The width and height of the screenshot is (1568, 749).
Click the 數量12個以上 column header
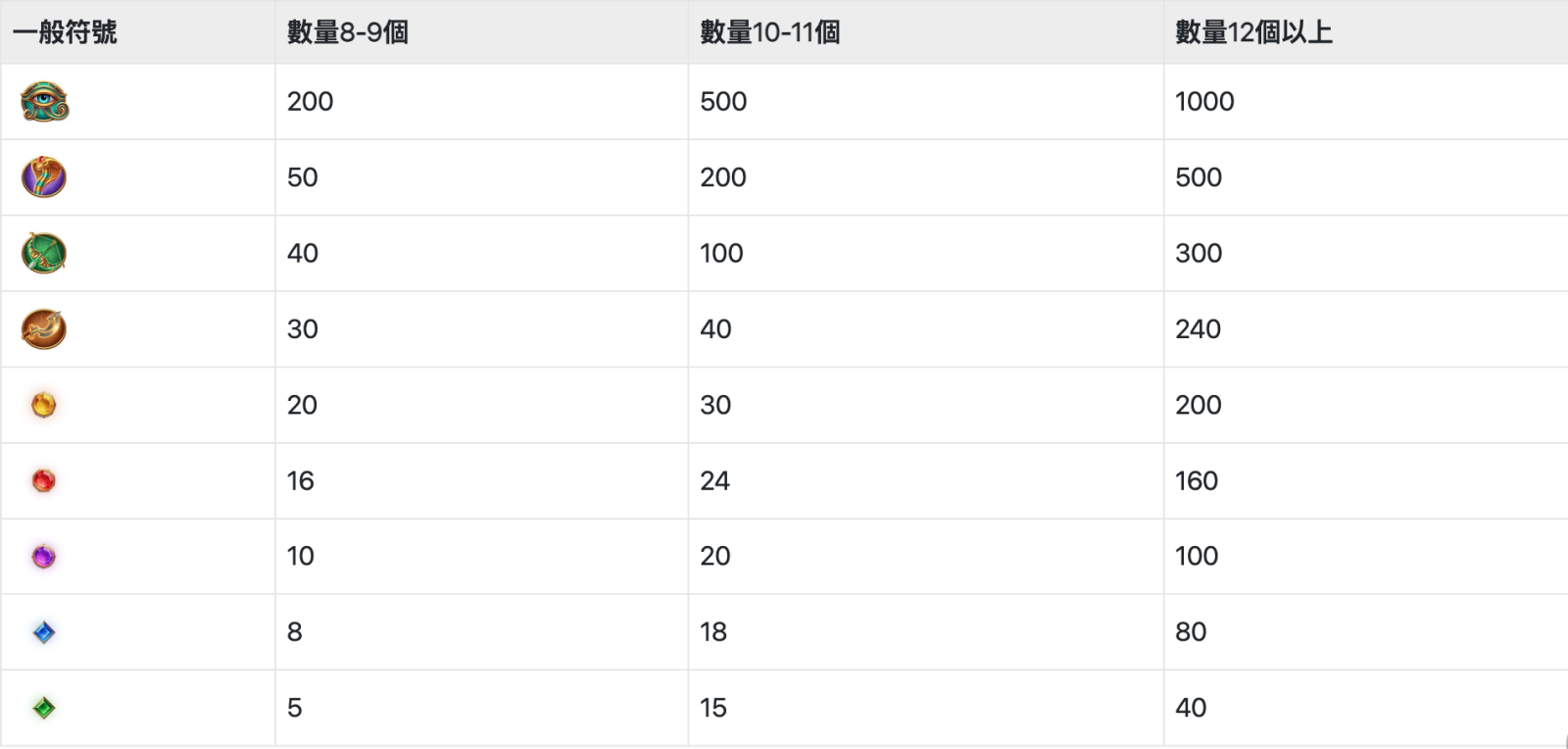1253,32
